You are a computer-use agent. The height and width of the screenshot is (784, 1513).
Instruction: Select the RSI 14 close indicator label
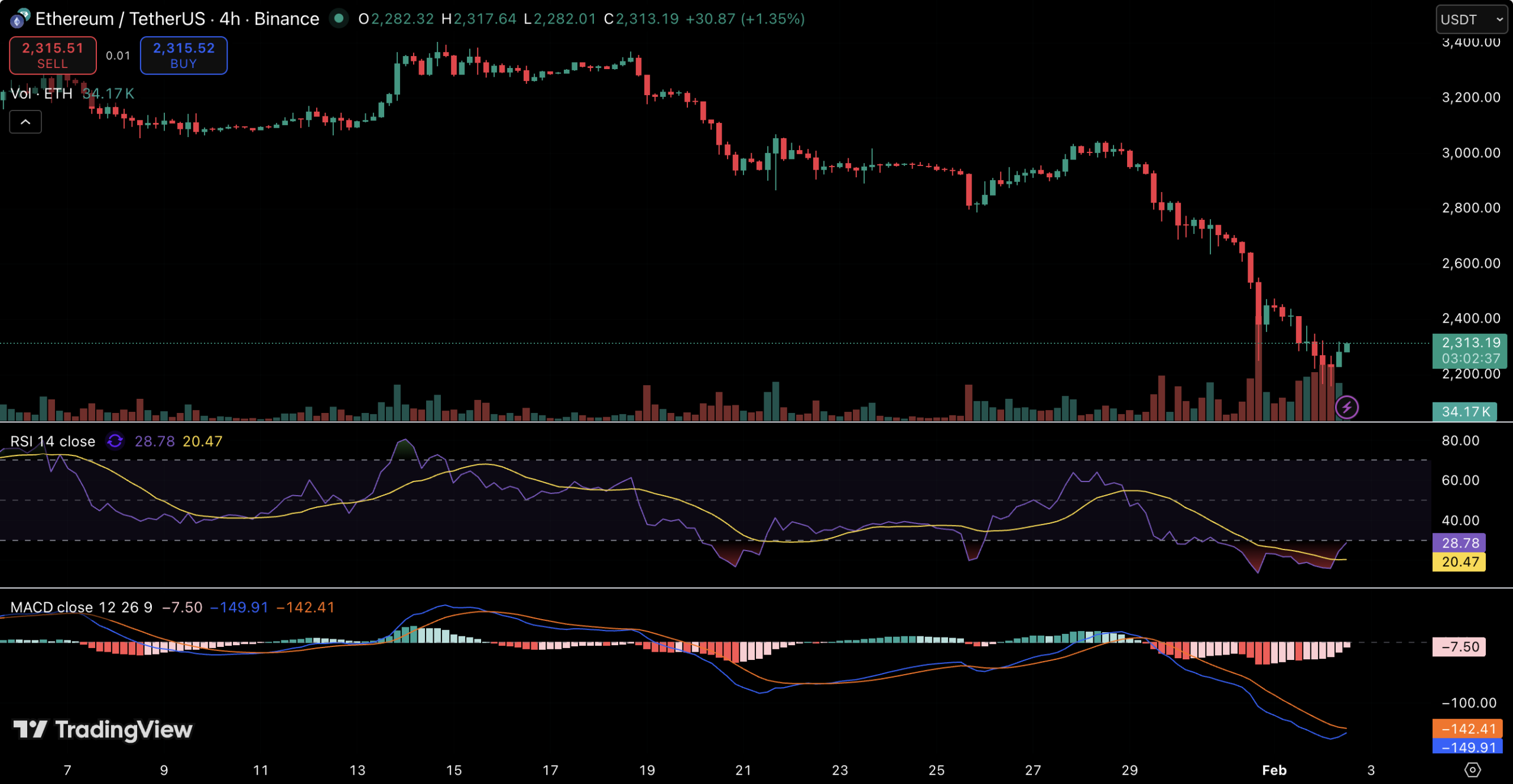pyautogui.click(x=52, y=441)
